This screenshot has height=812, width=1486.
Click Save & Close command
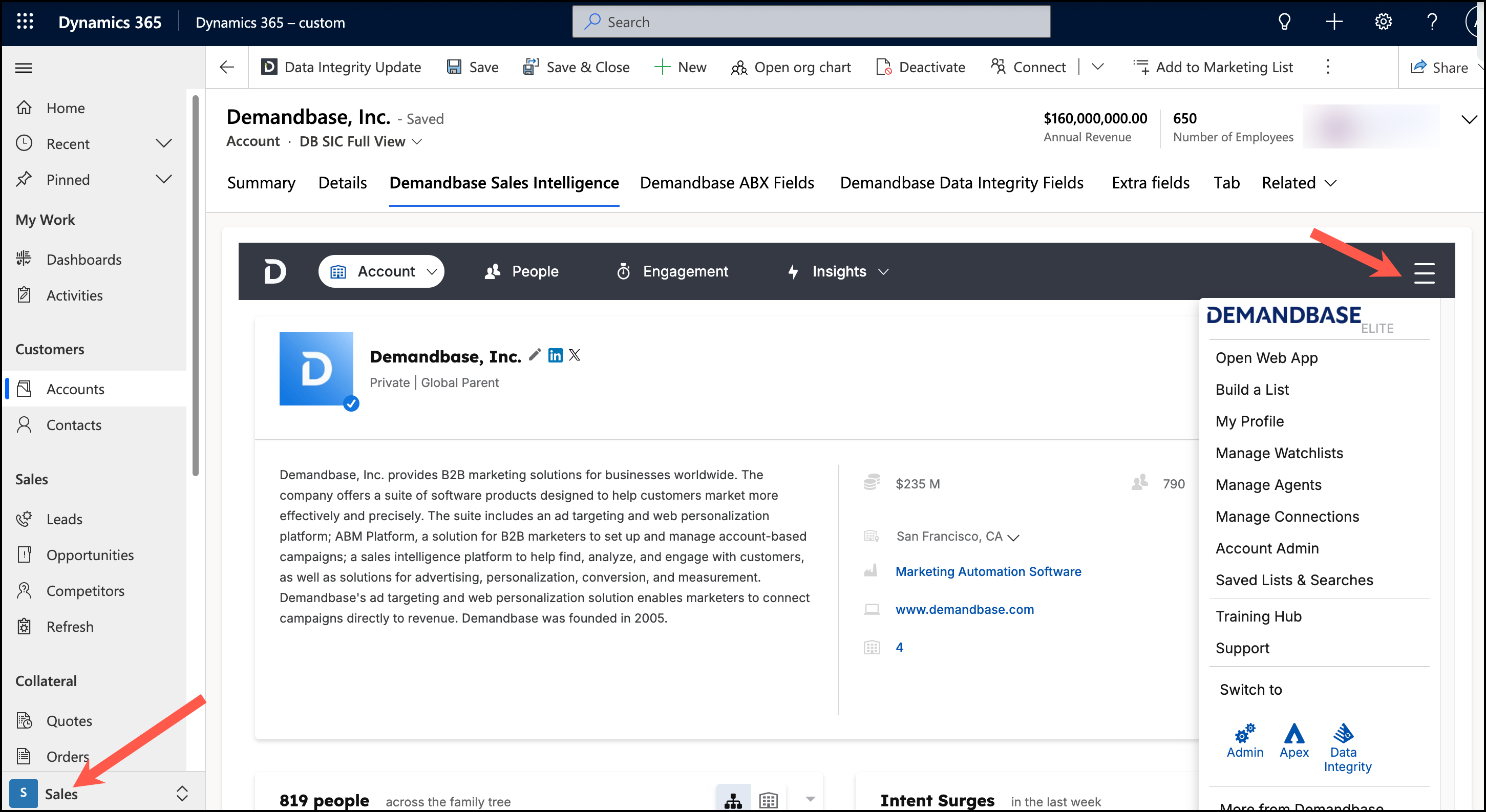576,67
